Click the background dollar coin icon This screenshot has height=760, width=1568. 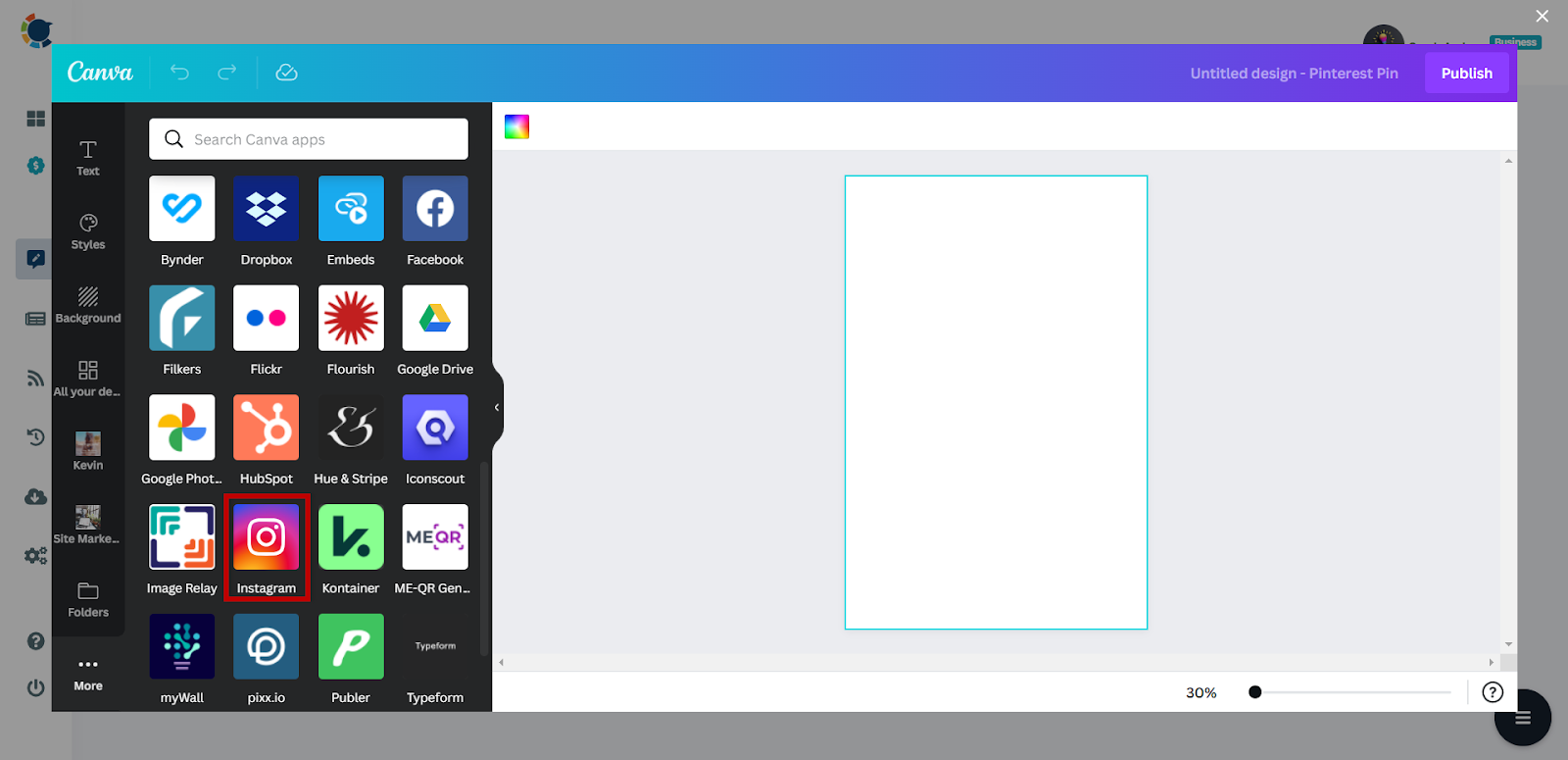click(x=36, y=166)
